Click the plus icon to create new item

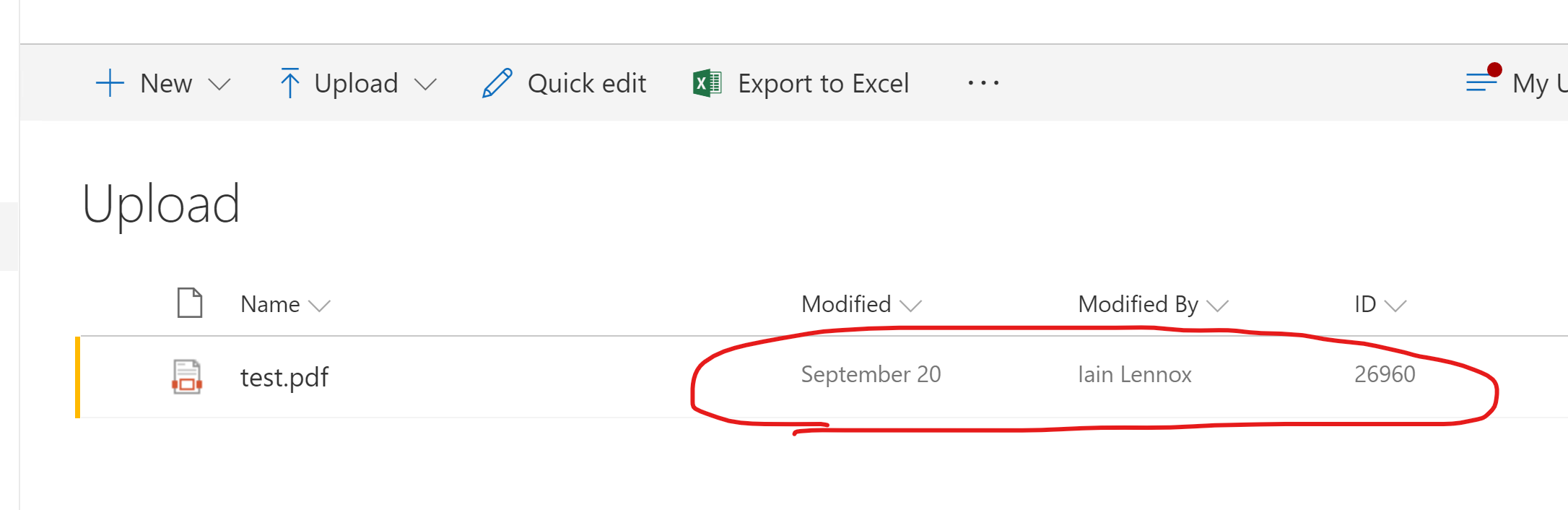point(109,82)
